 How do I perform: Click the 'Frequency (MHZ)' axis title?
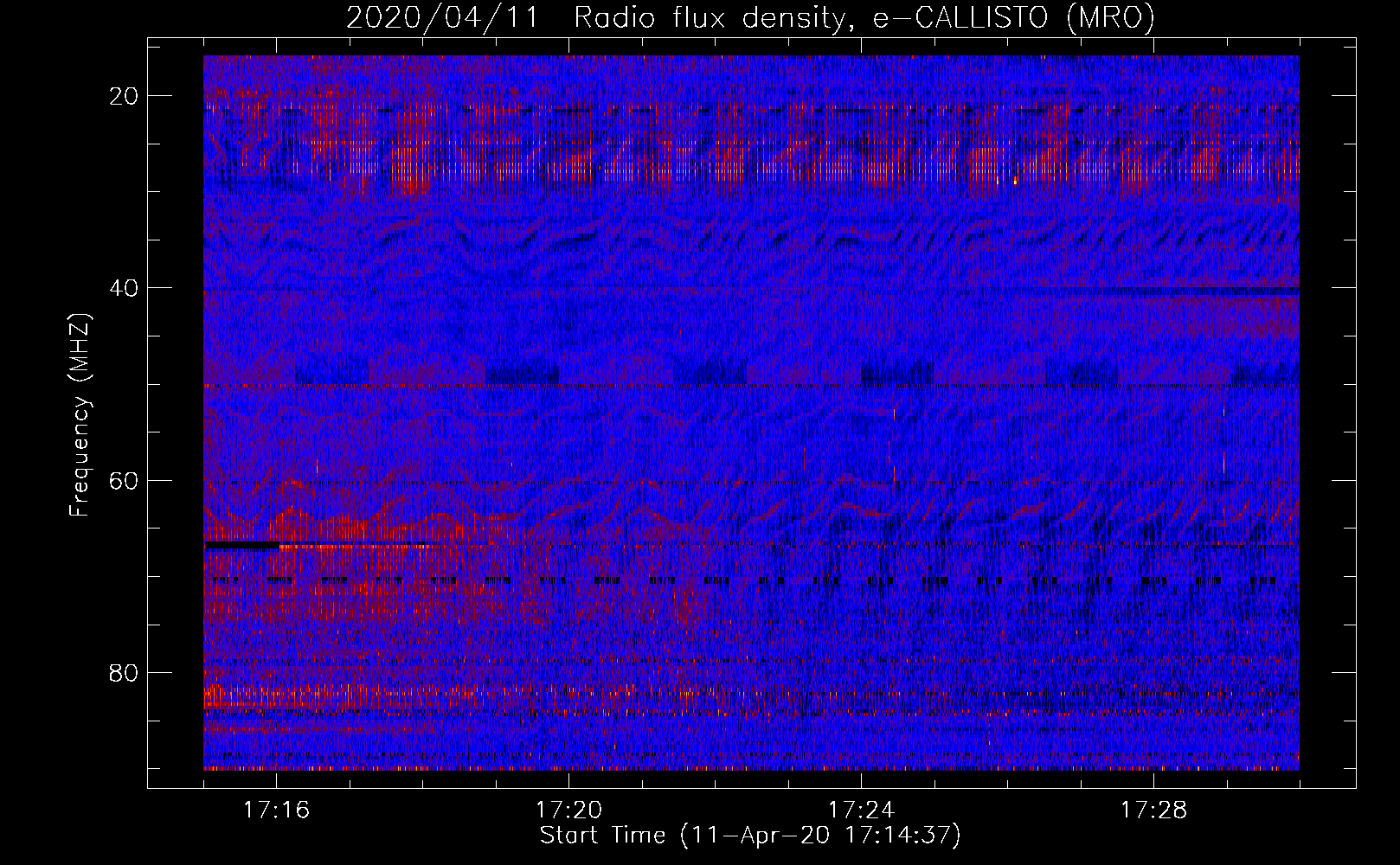tap(80, 415)
